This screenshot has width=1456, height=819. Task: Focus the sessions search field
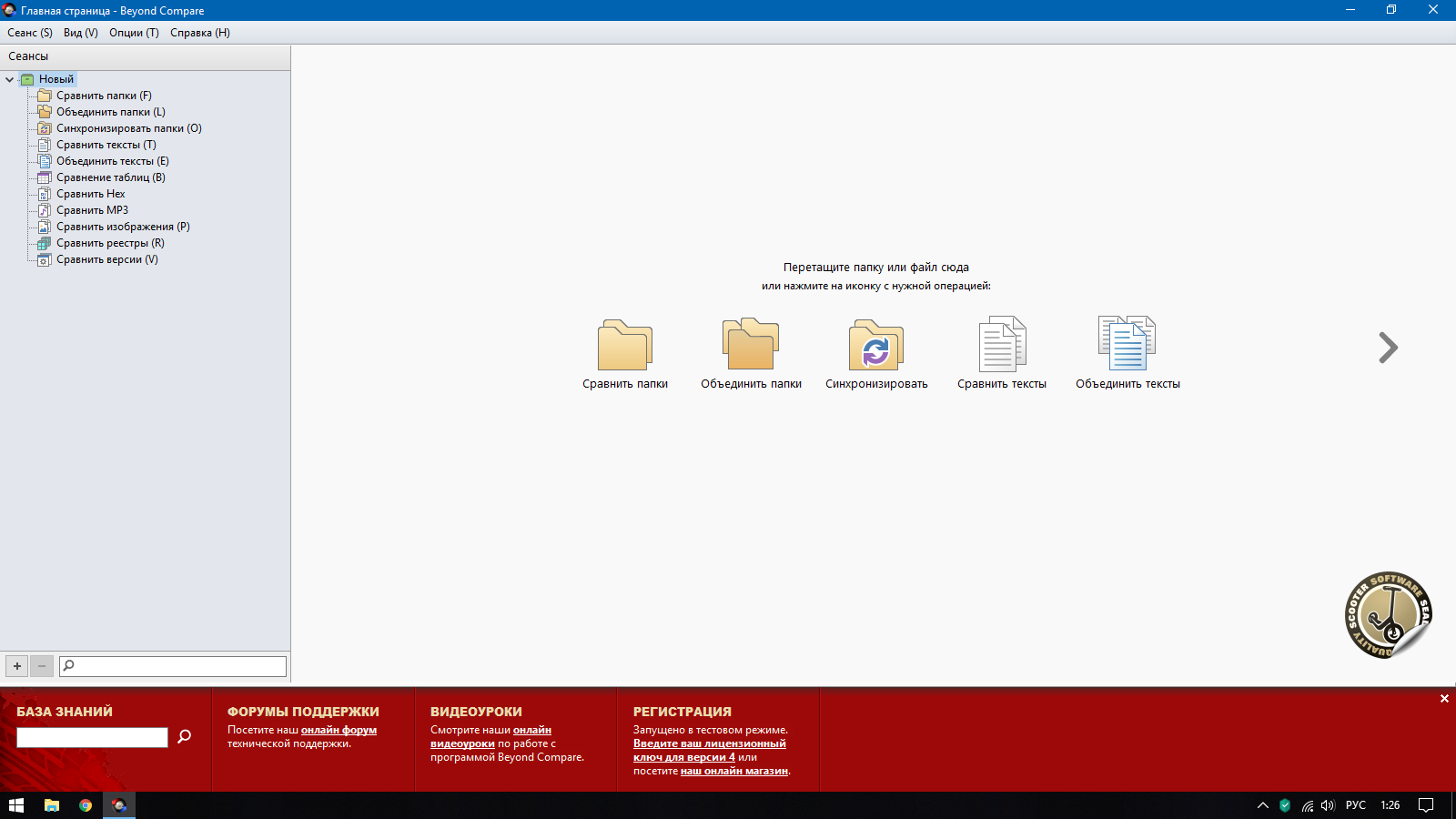point(173,666)
